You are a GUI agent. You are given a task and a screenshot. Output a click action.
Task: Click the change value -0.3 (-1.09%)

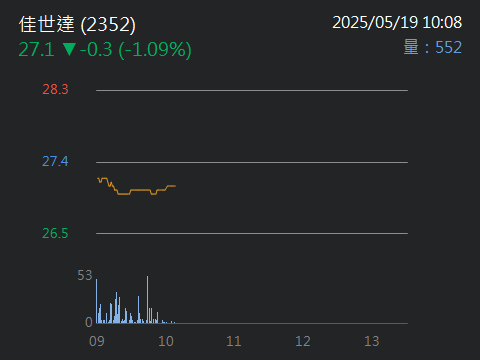pyautogui.click(x=136, y=50)
